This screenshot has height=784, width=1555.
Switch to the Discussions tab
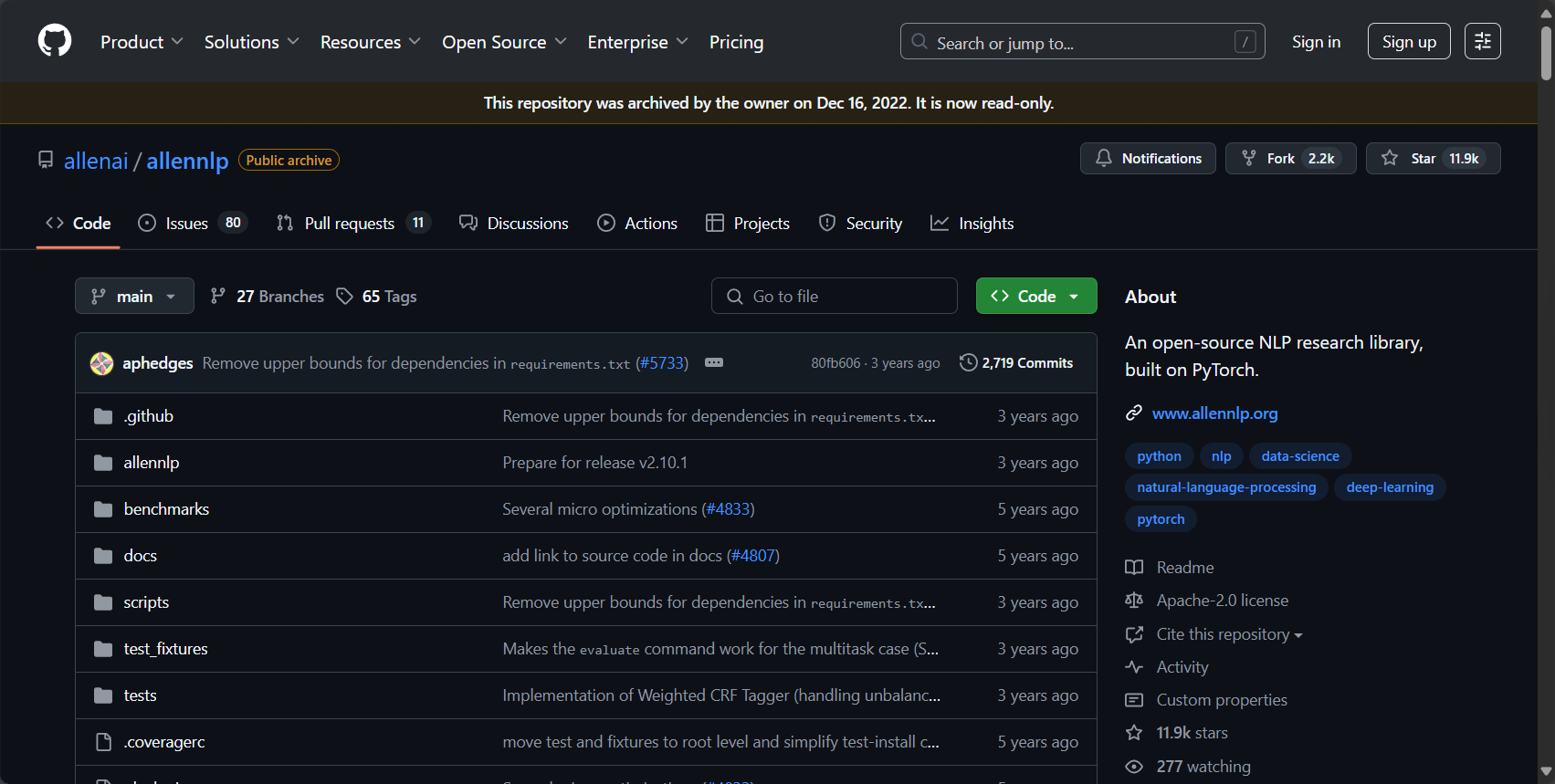pos(514,224)
